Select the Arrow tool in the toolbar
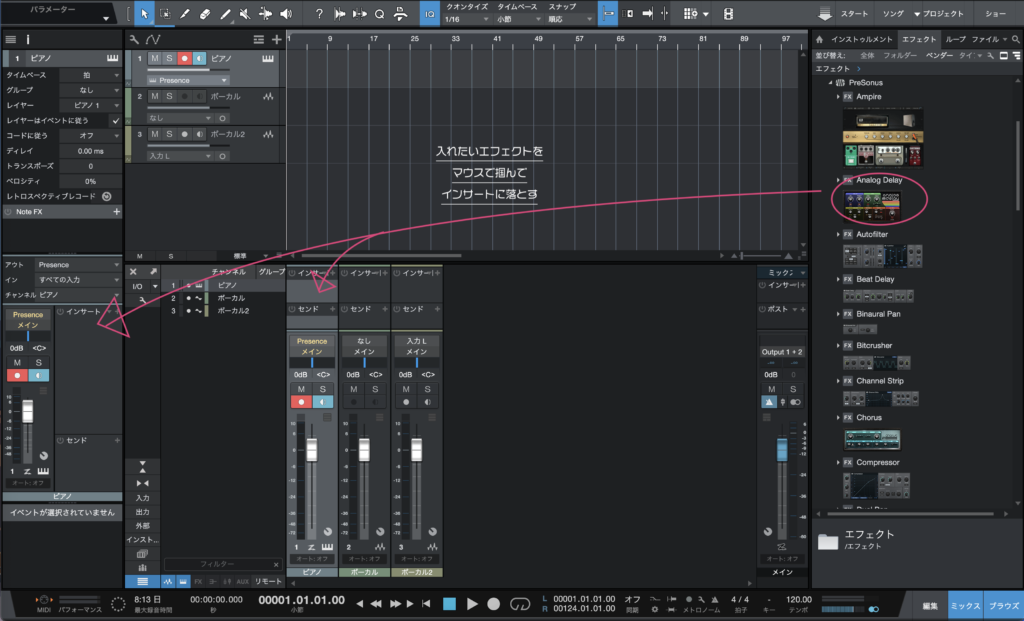1024x621 pixels. 144,14
